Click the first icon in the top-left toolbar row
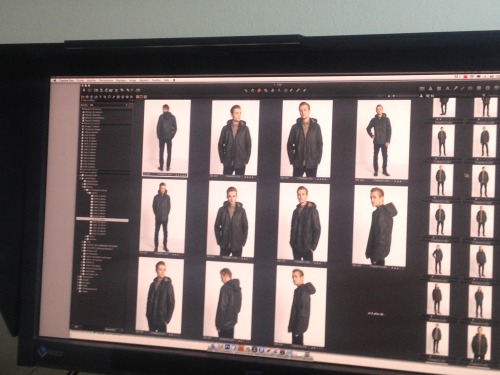 click(x=84, y=90)
